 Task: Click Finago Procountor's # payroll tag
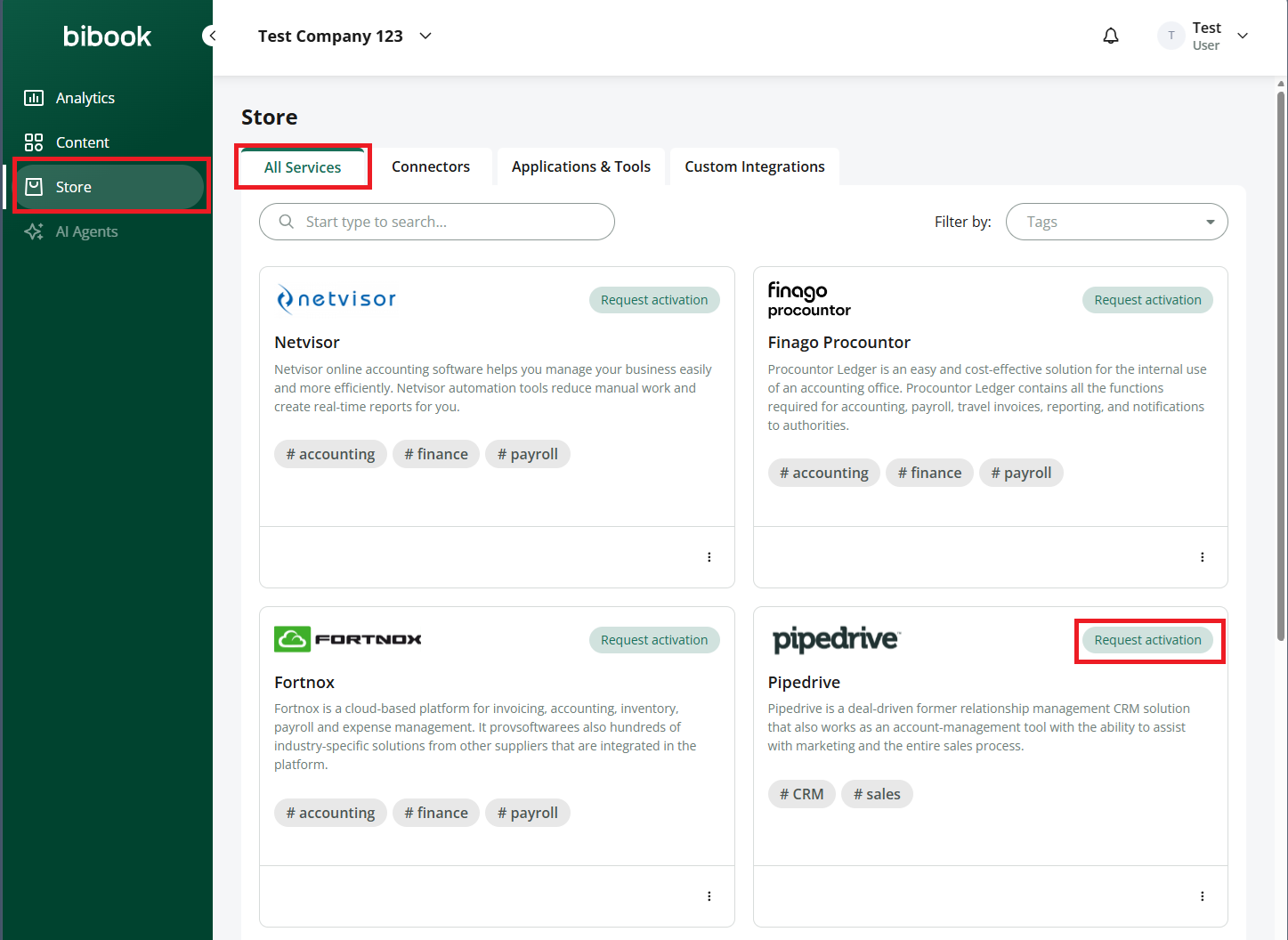pyautogui.click(x=1021, y=473)
